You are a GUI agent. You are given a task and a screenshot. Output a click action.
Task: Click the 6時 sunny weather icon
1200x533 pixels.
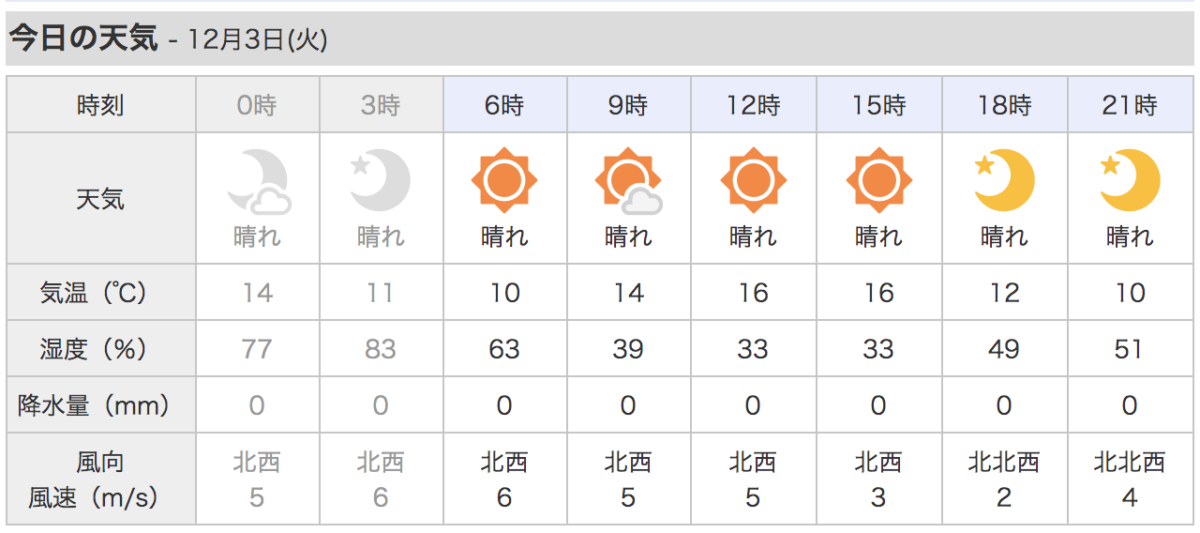click(x=504, y=181)
